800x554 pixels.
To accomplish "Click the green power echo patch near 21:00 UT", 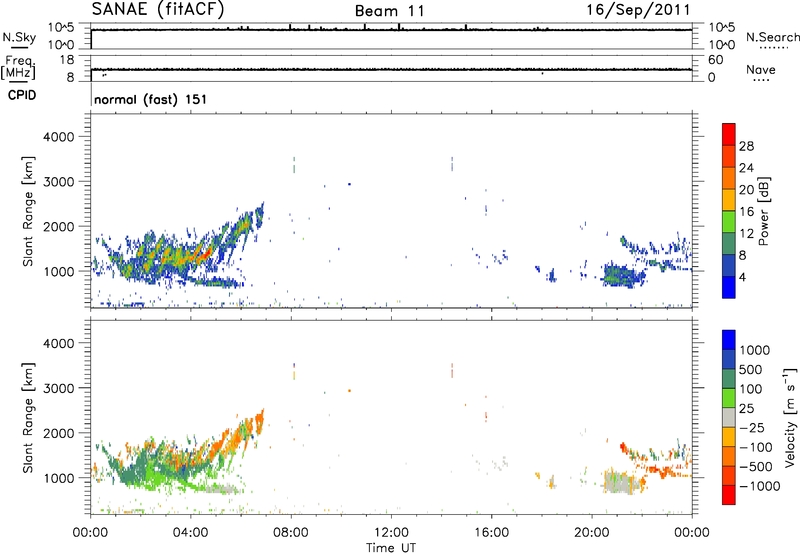I will [x=620, y=275].
